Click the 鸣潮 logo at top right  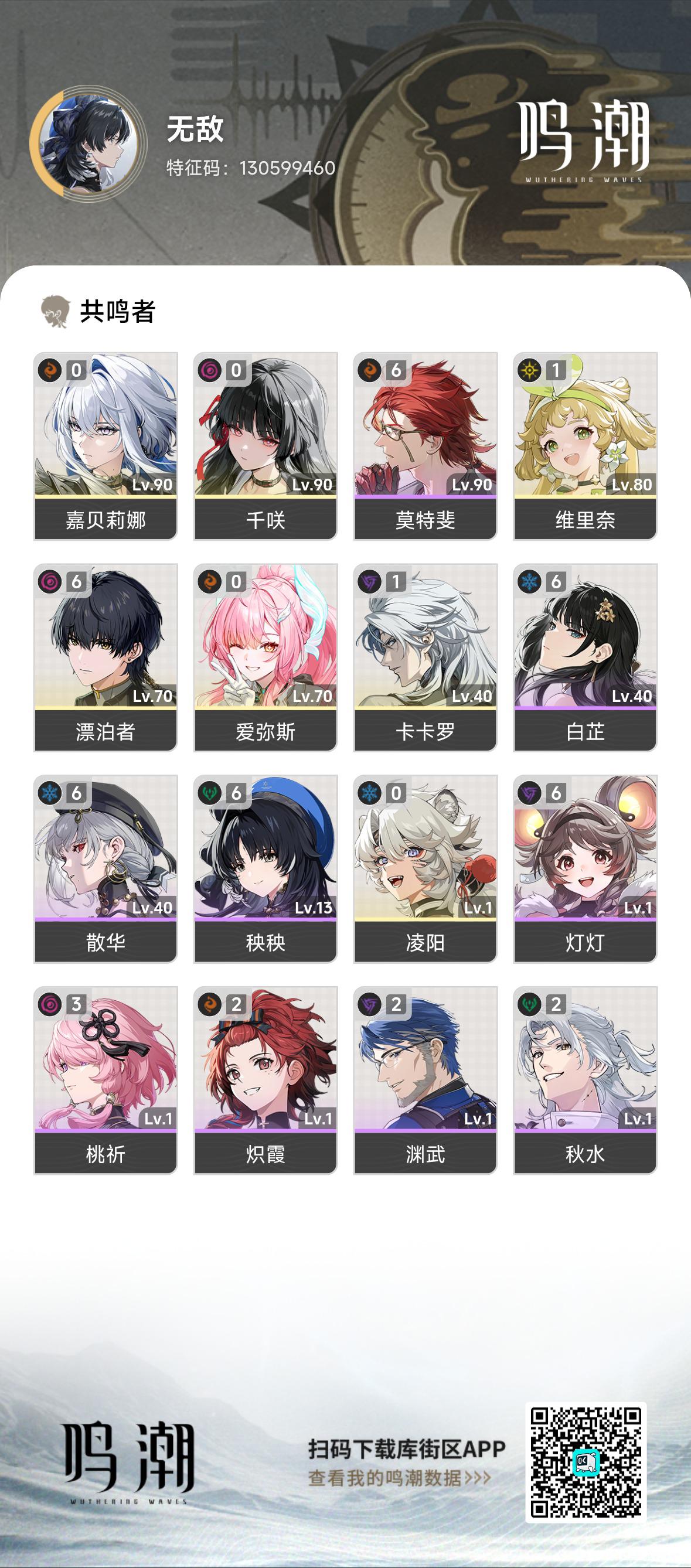pyautogui.click(x=584, y=141)
